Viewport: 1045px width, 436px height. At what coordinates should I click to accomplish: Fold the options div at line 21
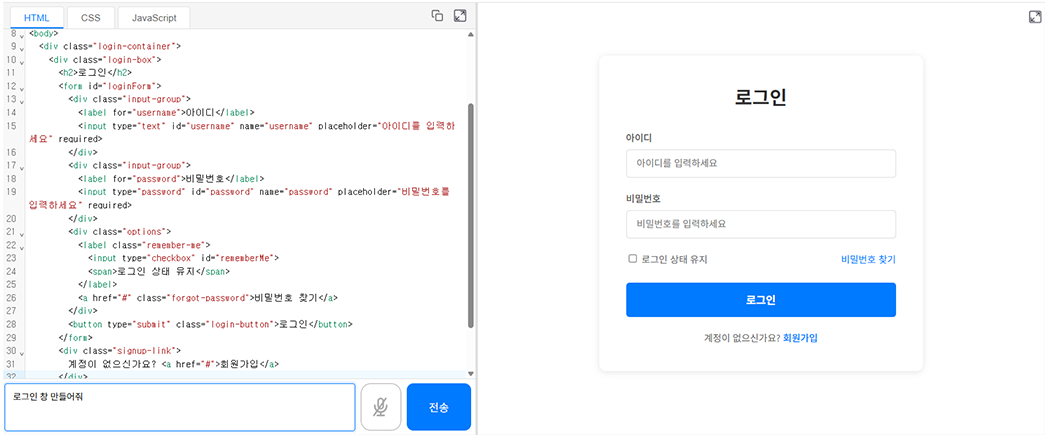tap(22, 234)
